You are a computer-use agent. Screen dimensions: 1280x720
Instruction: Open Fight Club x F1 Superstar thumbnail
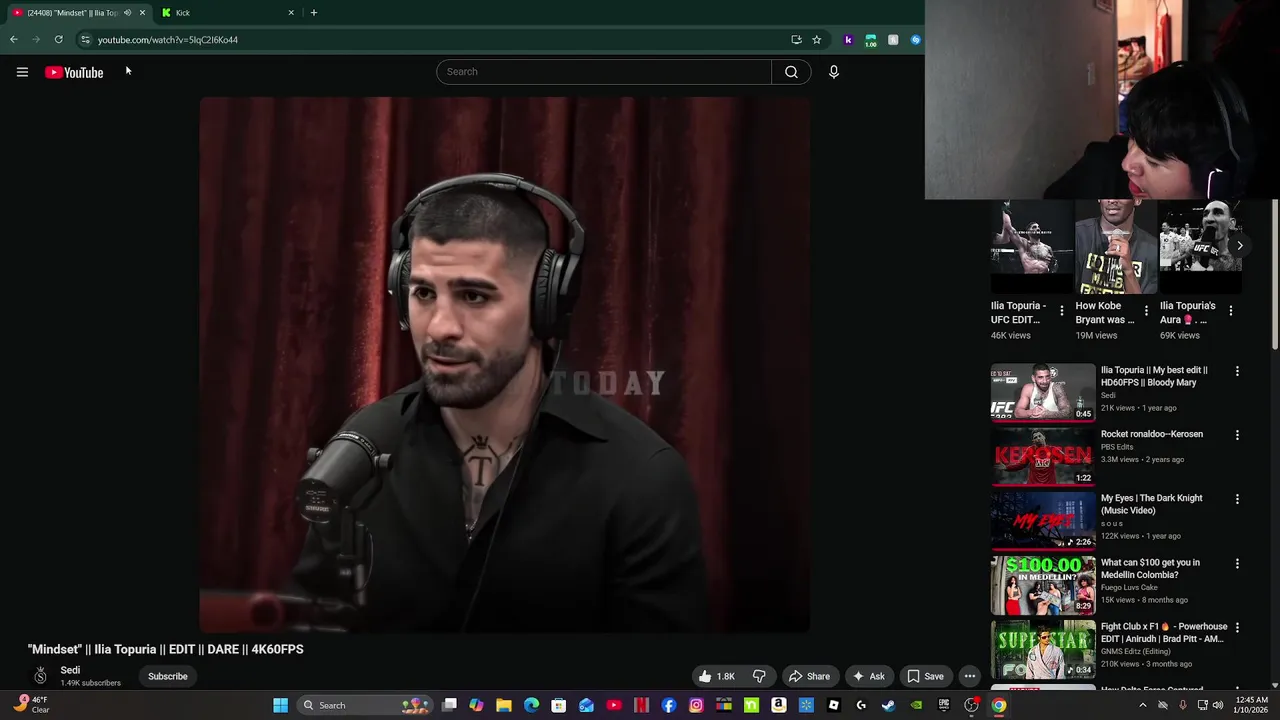click(x=1043, y=648)
